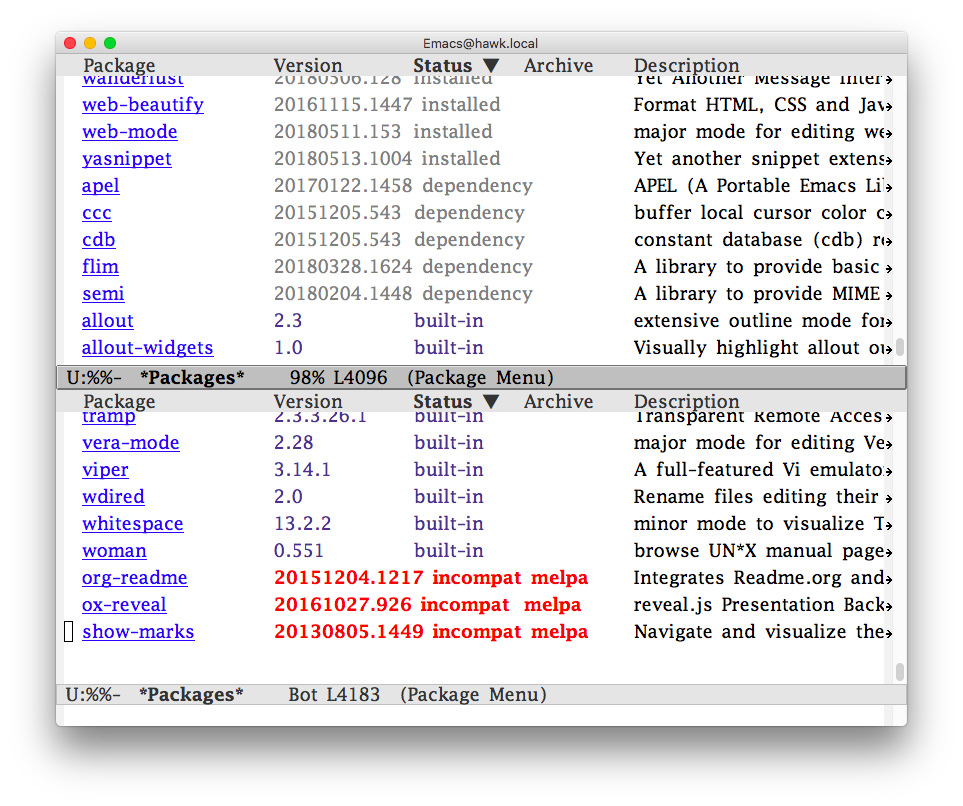Sort by Status in lower pane header
This screenshot has height=806, width=963.
(456, 401)
